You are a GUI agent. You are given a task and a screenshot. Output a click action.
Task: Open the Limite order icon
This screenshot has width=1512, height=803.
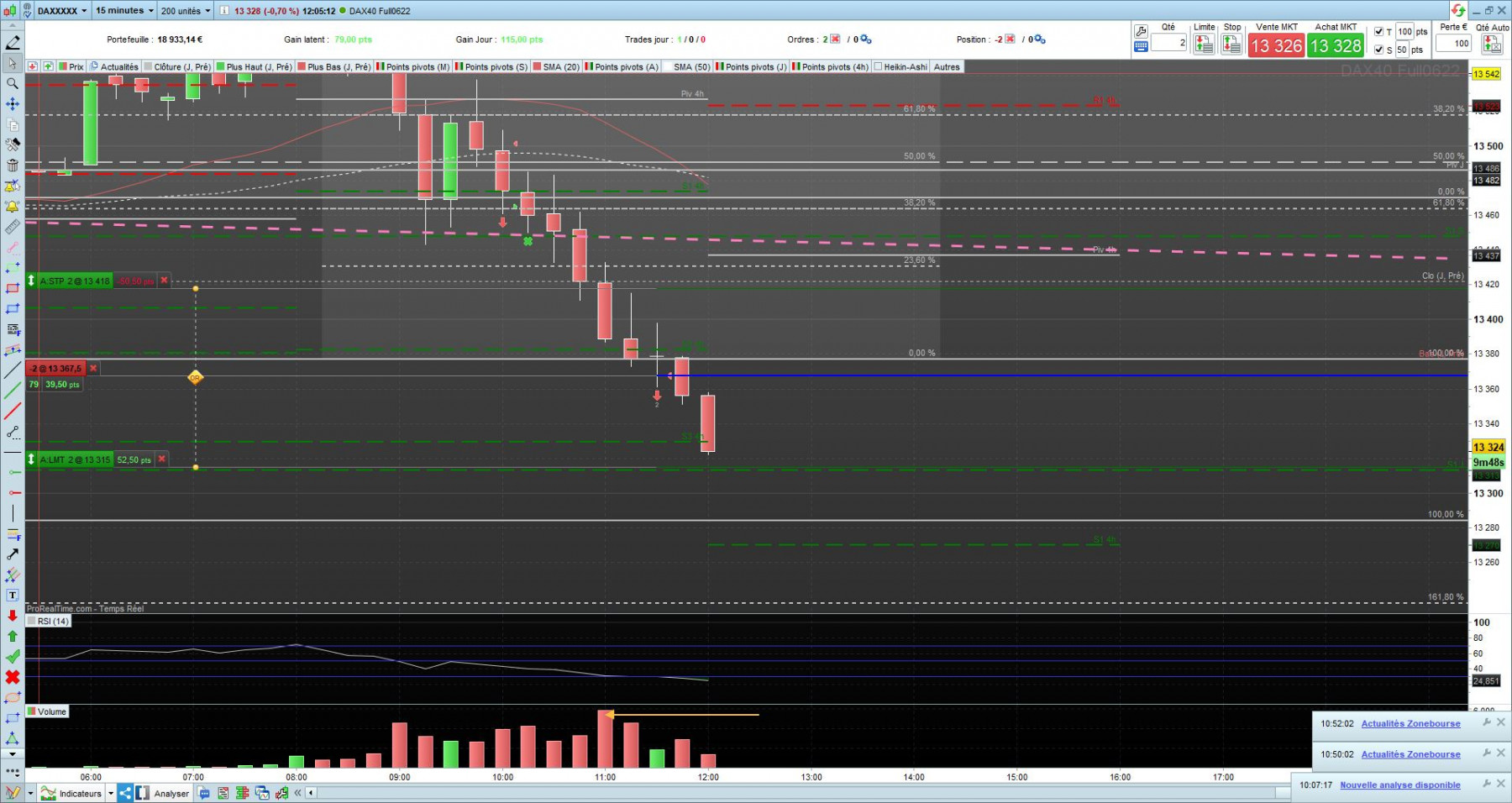[1204, 45]
